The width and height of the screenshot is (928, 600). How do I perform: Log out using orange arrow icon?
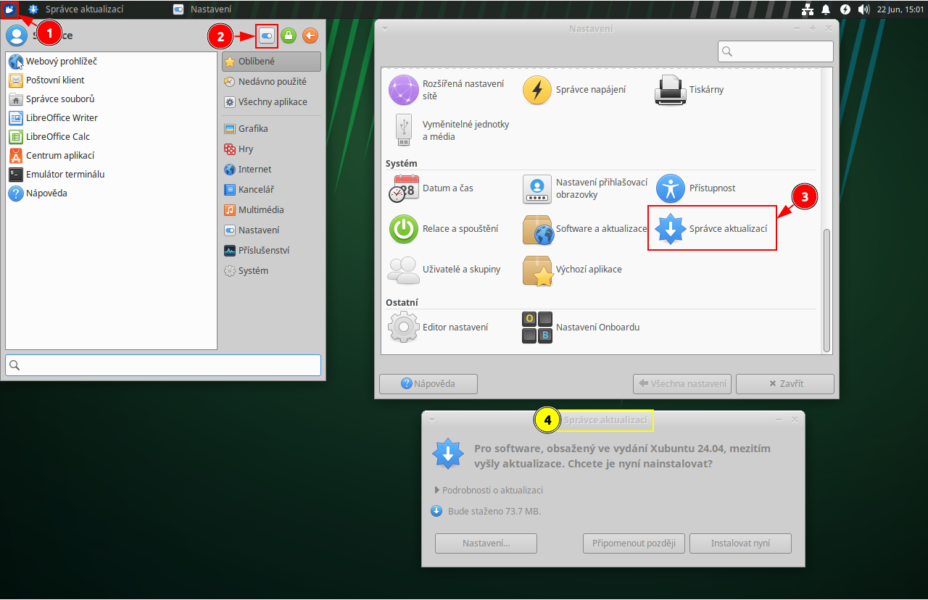pos(310,36)
